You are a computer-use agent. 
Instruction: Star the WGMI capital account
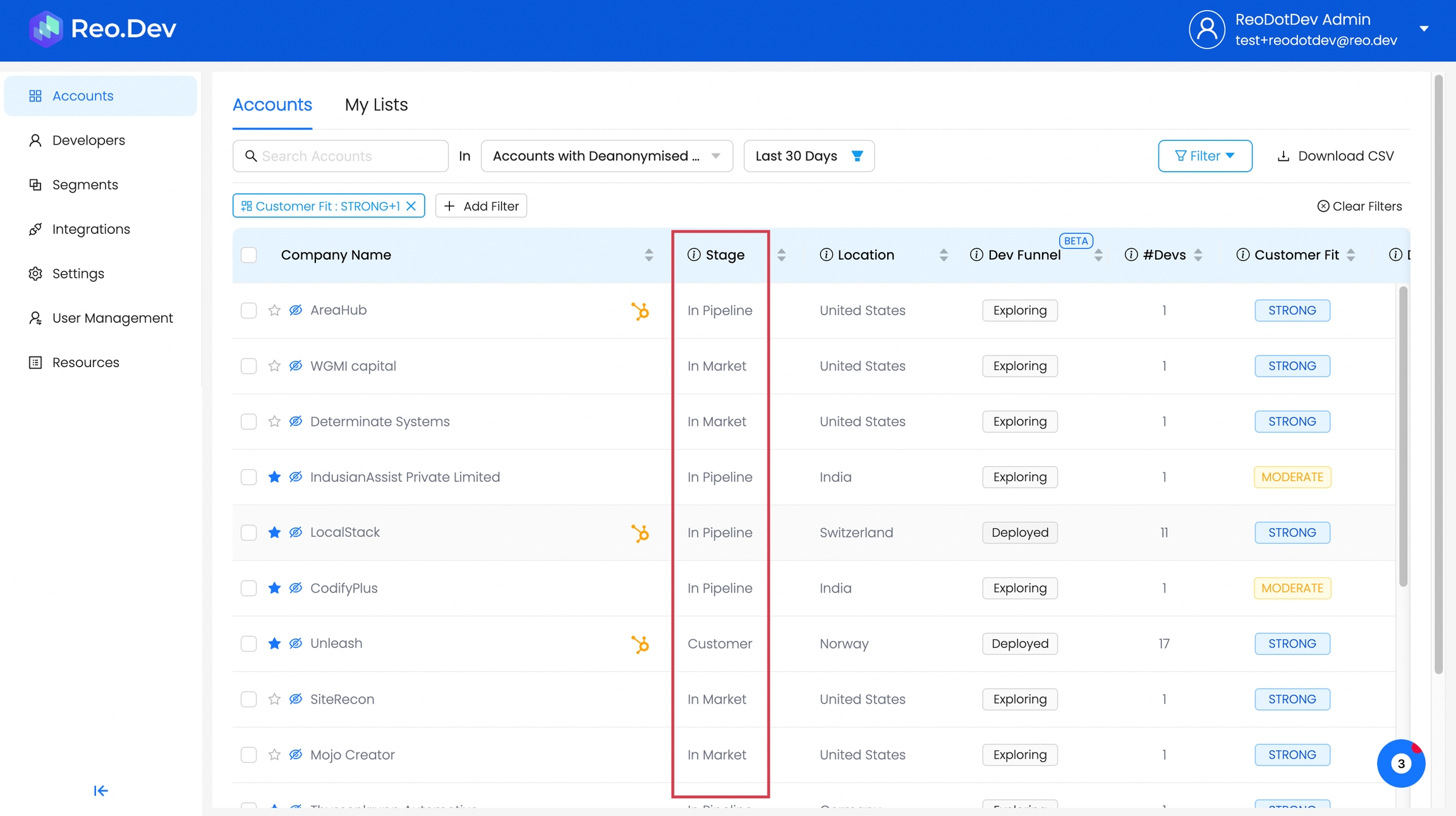(x=274, y=366)
